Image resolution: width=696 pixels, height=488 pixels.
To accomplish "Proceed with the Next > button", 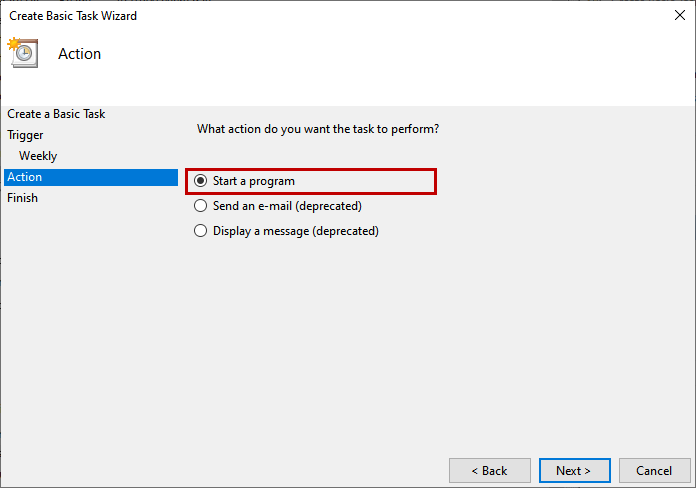I will pyautogui.click(x=574, y=470).
